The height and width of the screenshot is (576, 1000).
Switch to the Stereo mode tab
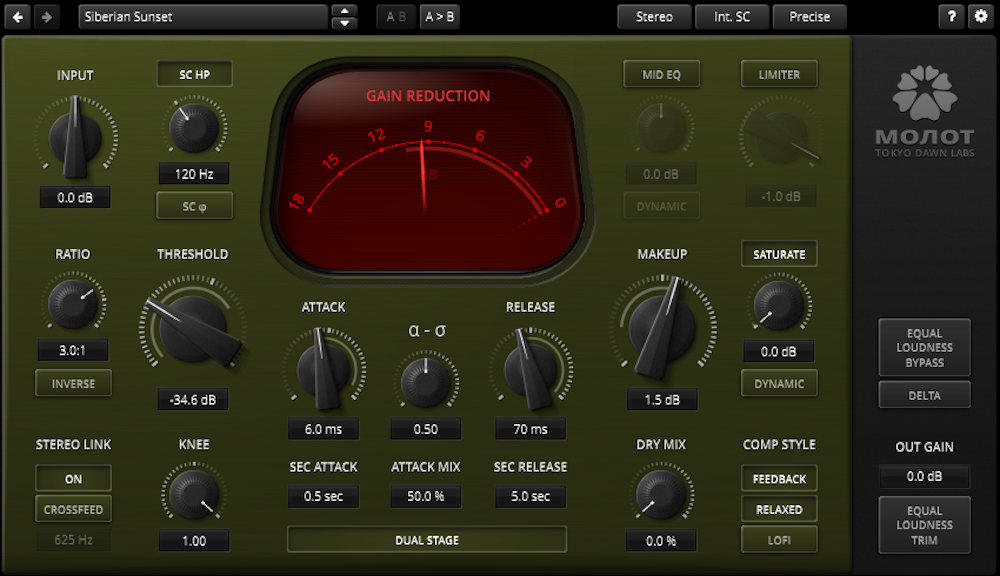(x=654, y=16)
